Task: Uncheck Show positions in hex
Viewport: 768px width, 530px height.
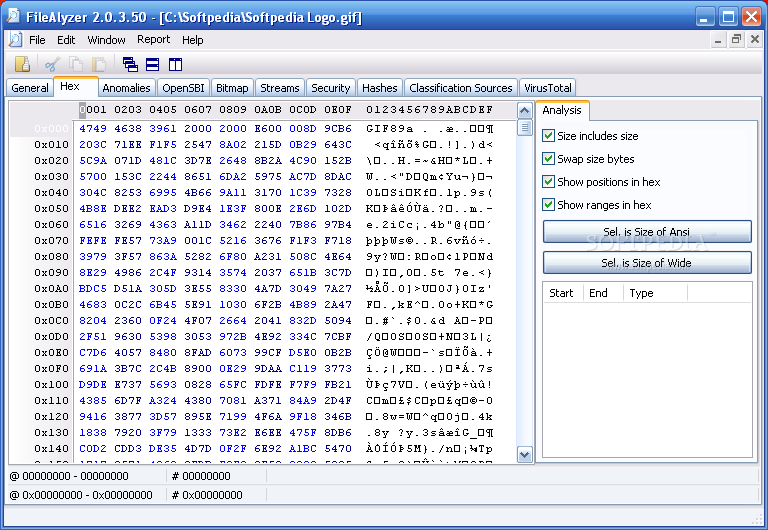Action: pyautogui.click(x=549, y=182)
